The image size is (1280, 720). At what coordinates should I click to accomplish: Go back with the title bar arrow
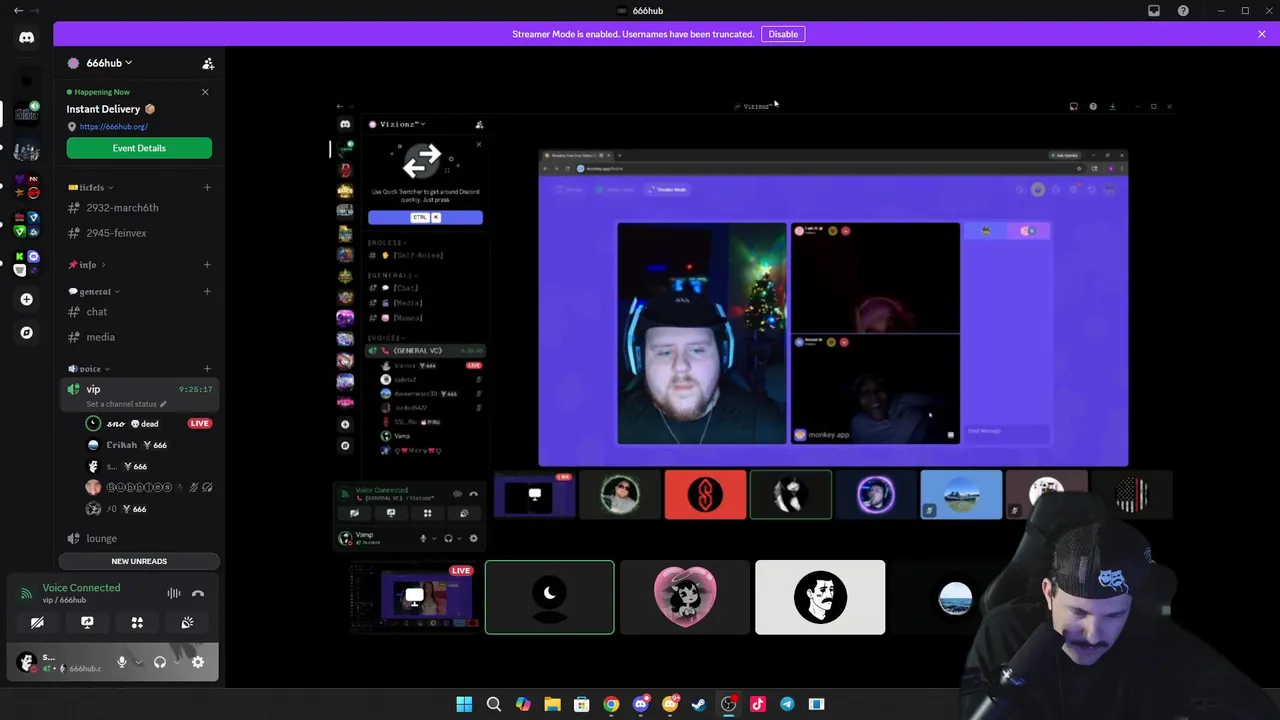(x=18, y=11)
